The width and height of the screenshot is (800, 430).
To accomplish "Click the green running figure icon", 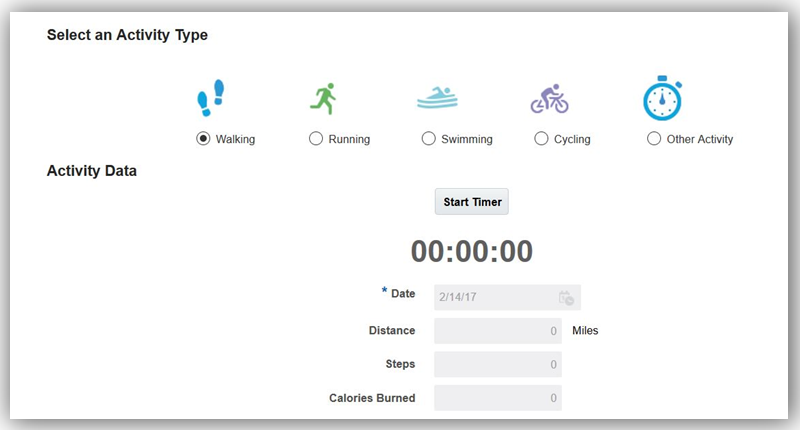I will point(323,99).
